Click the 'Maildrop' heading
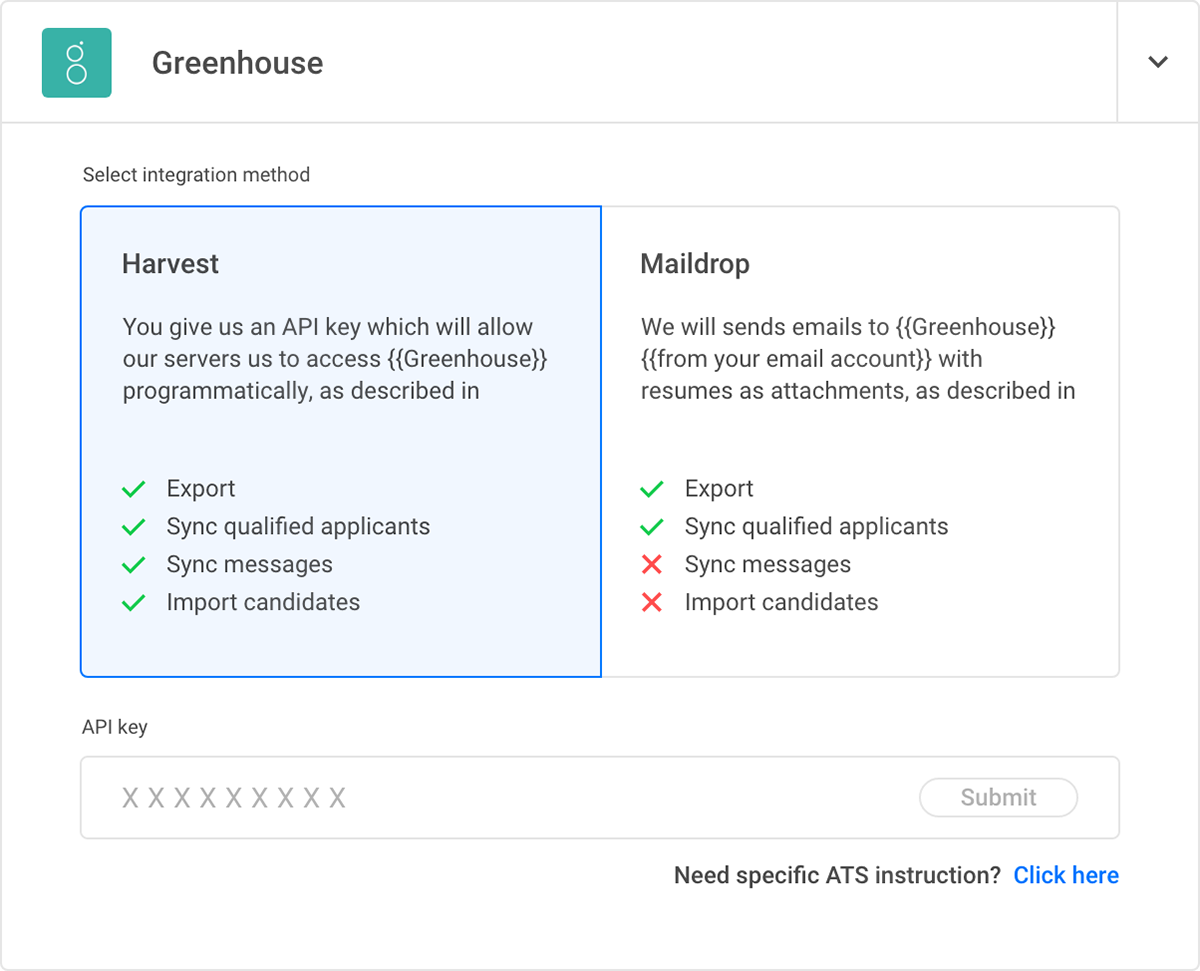This screenshot has height=971, width=1200. [x=695, y=264]
